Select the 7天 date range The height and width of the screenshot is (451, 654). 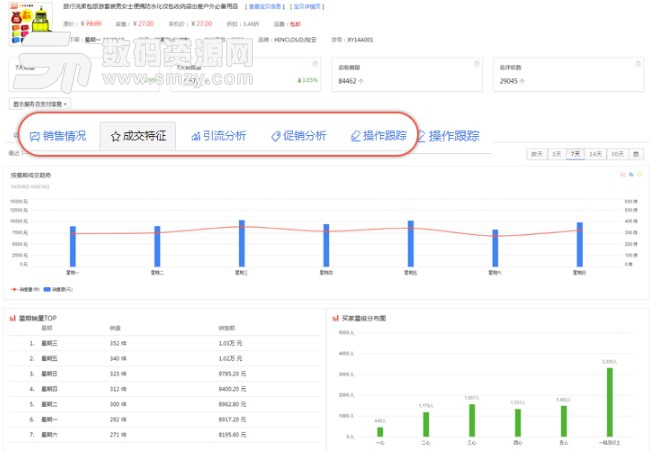coord(576,154)
